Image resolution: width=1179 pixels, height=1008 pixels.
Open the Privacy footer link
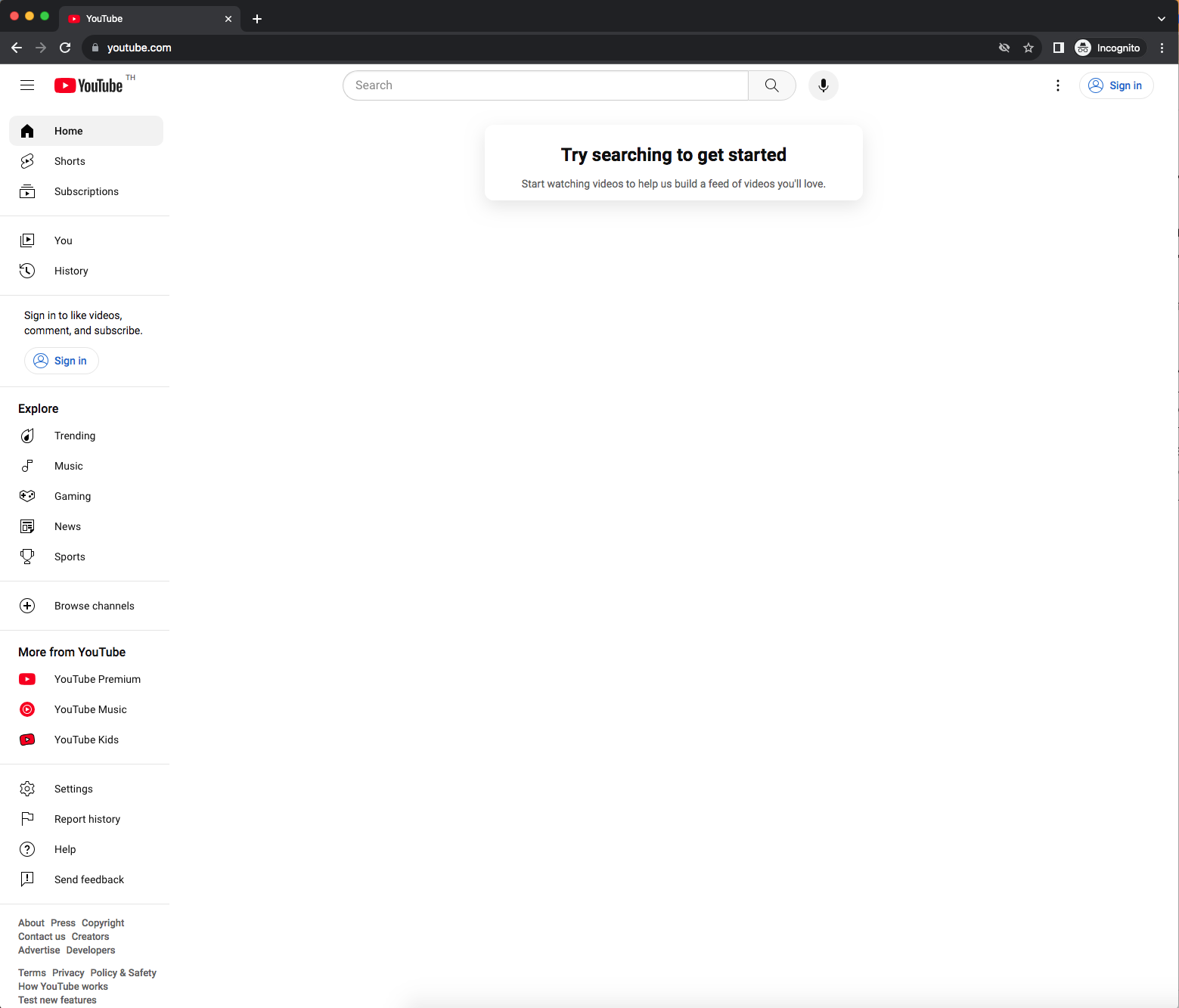68,972
